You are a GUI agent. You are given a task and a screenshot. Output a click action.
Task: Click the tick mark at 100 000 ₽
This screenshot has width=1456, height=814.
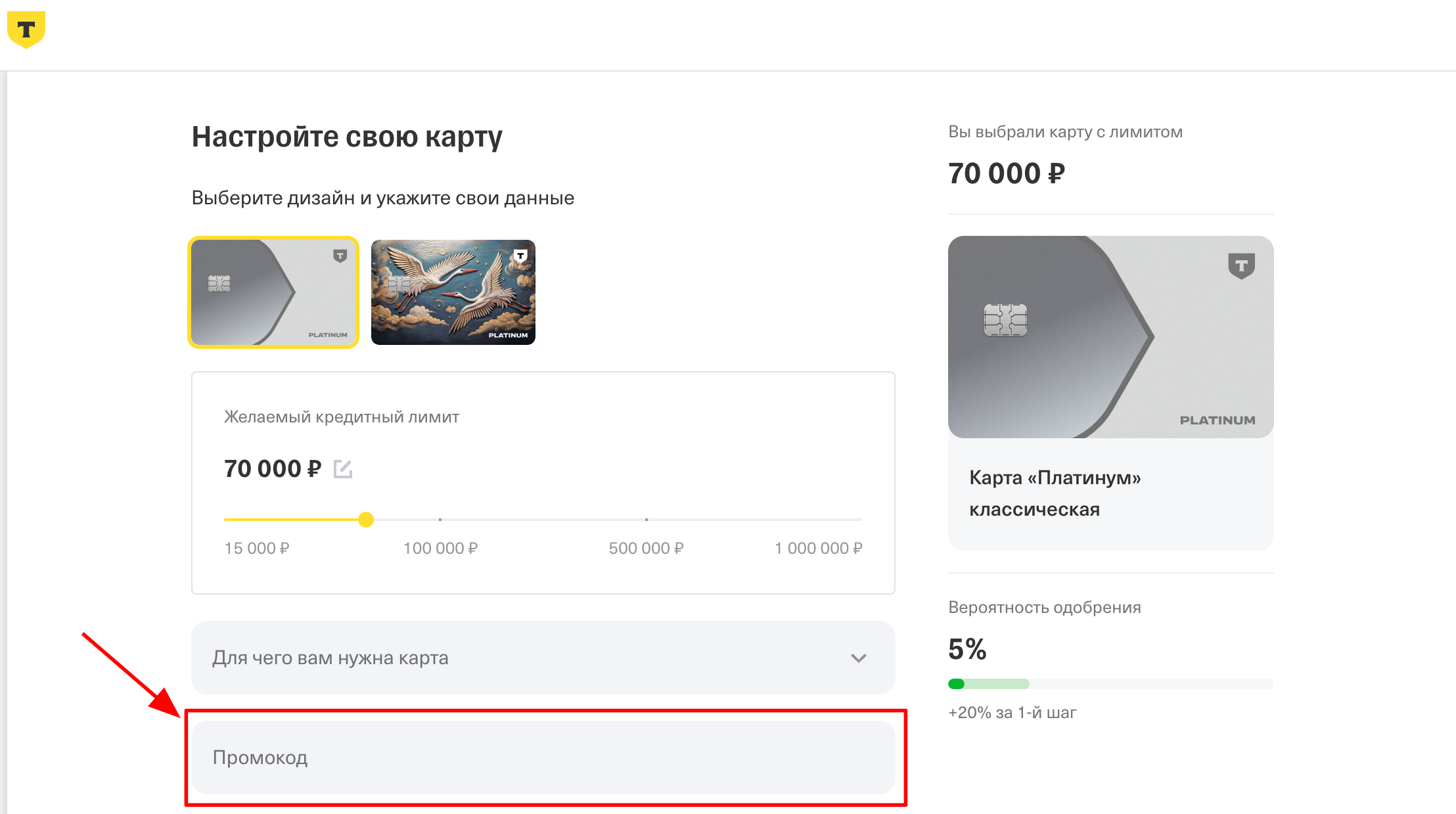(x=440, y=519)
